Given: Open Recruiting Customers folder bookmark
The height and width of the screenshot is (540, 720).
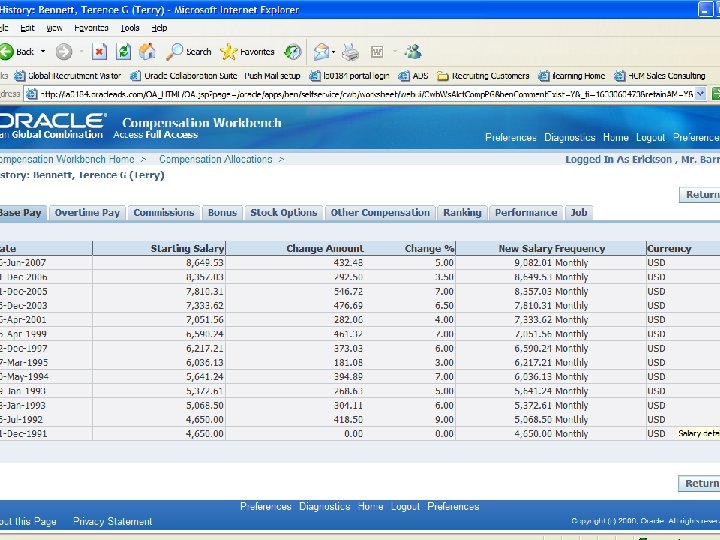Looking at the screenshot, I should [483, 76].
